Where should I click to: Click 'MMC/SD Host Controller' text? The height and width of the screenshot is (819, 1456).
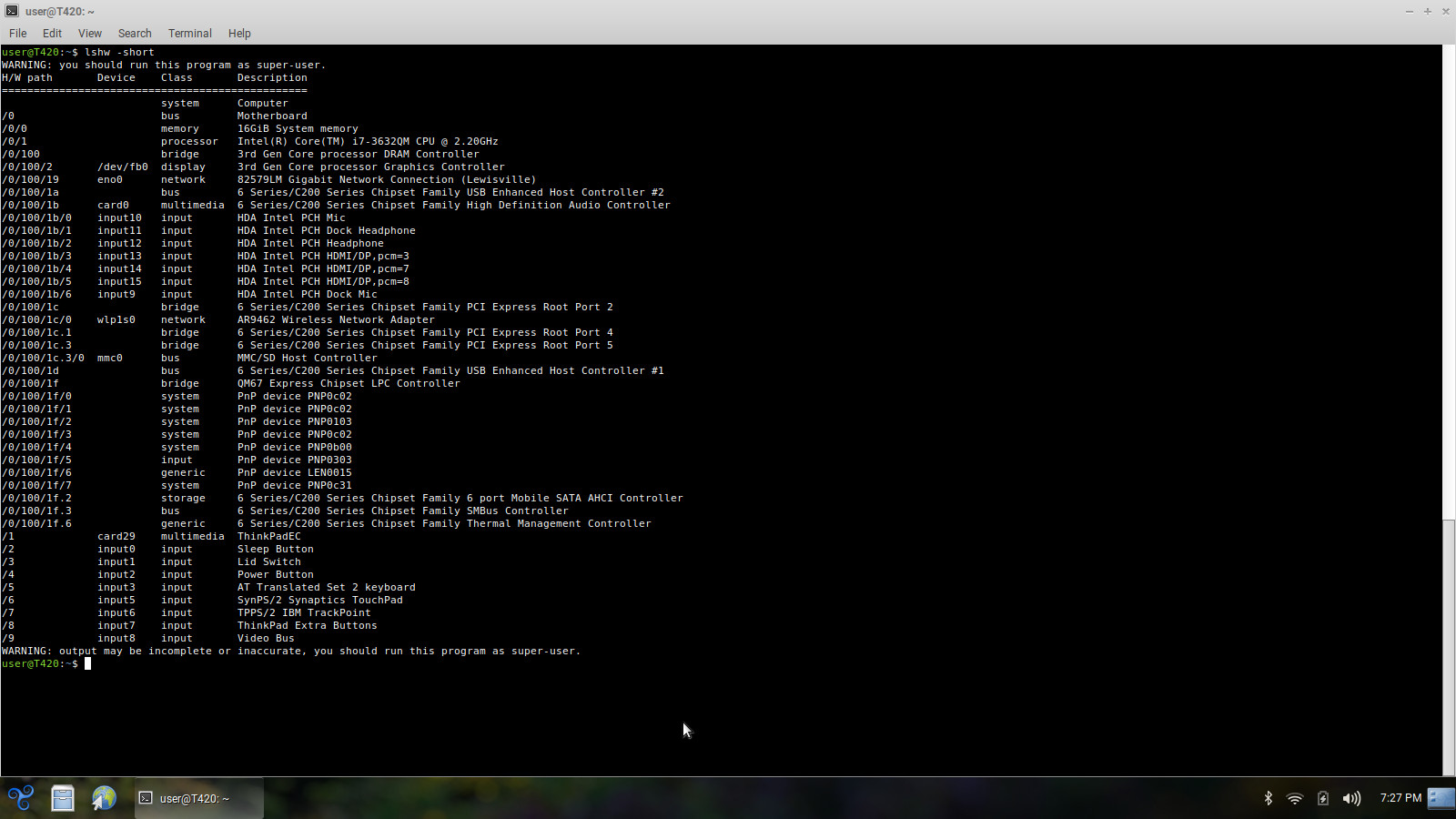tap(307, 359)
